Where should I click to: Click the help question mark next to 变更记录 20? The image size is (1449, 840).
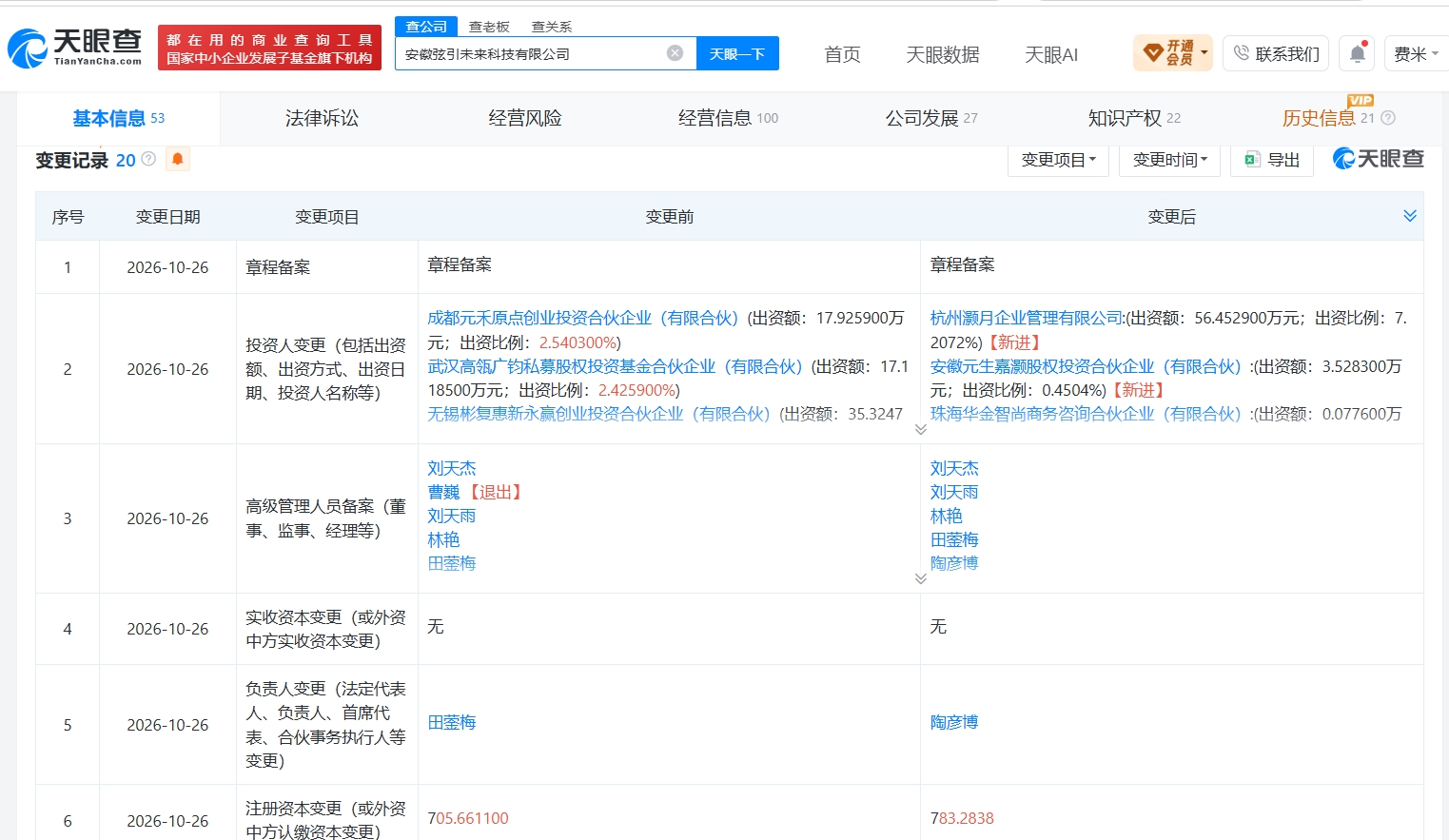click(148, 159)
